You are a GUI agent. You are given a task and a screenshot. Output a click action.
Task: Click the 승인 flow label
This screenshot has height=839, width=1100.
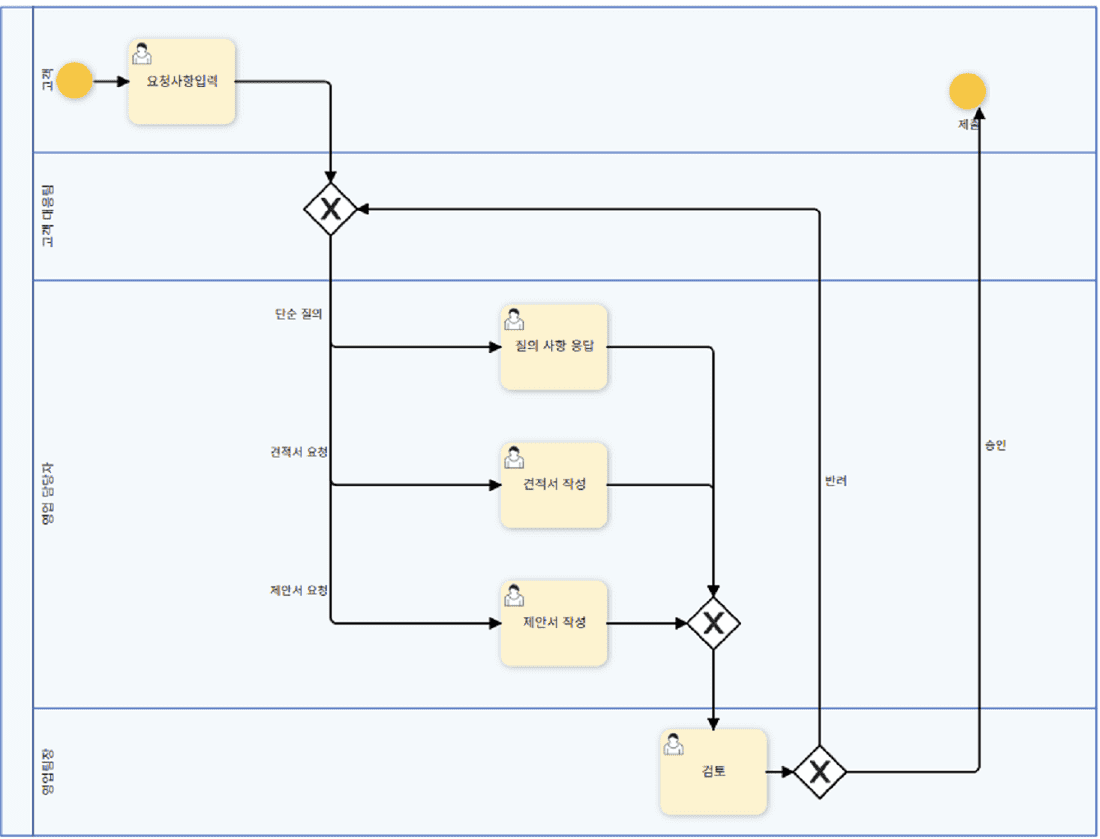[995, 445]
